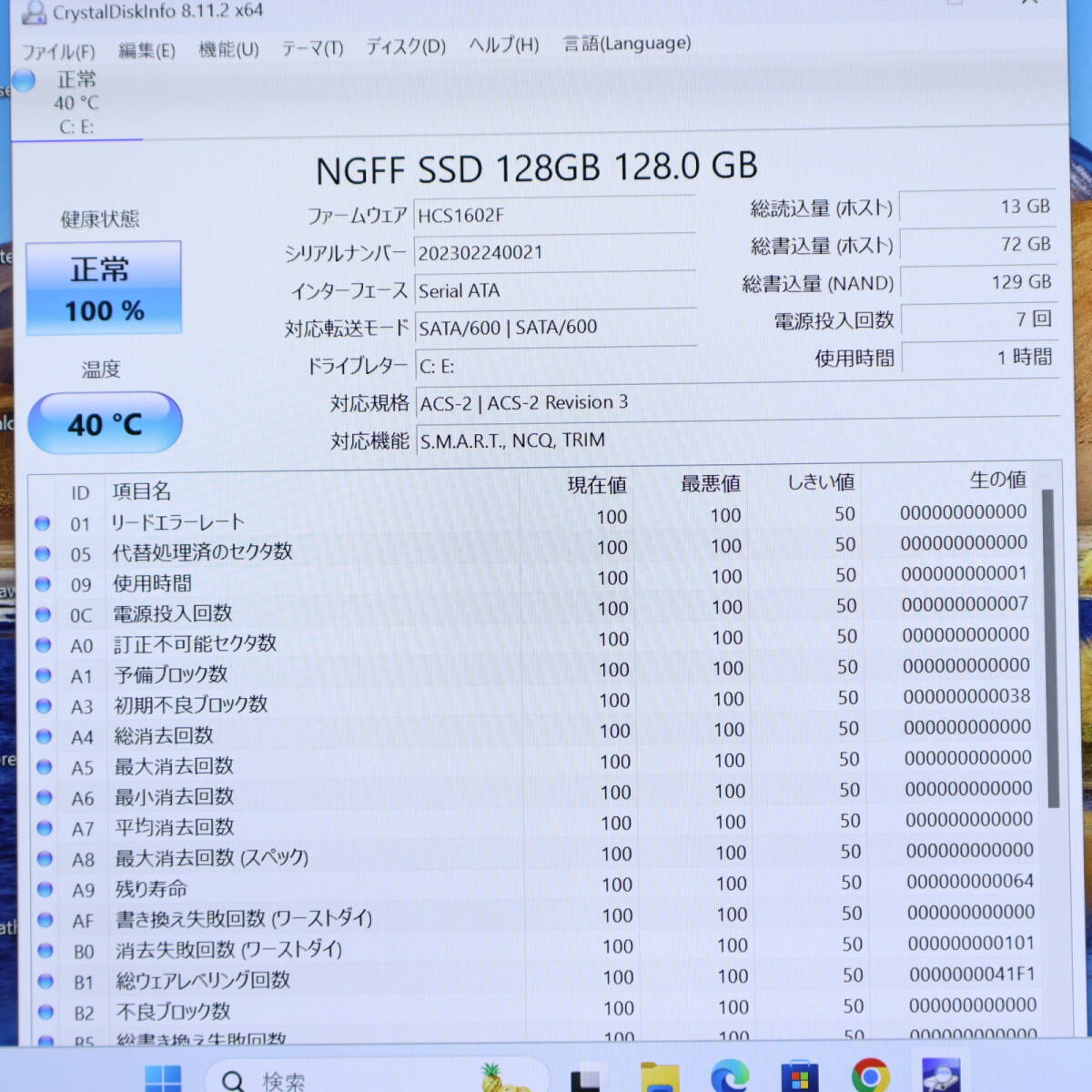Launch Google Chrome from the taskbar
Image resolution: width=1092 pixels, height=1092 pixels.
pos(870,1077)
